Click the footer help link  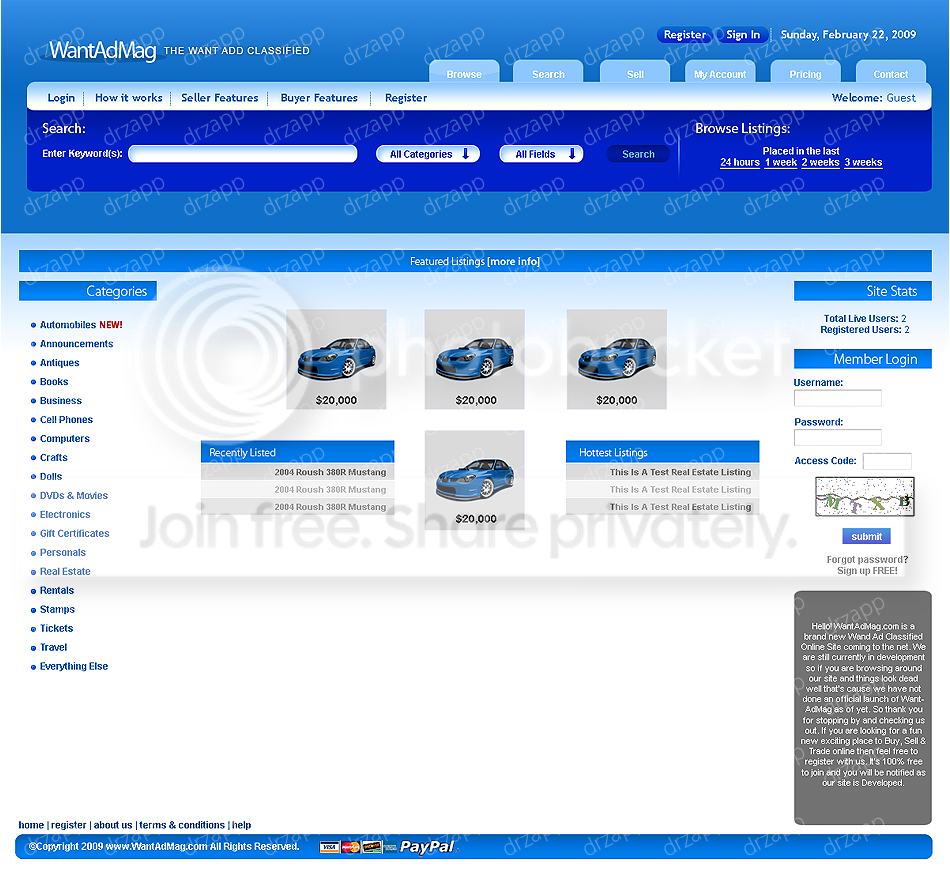point(241,825)
